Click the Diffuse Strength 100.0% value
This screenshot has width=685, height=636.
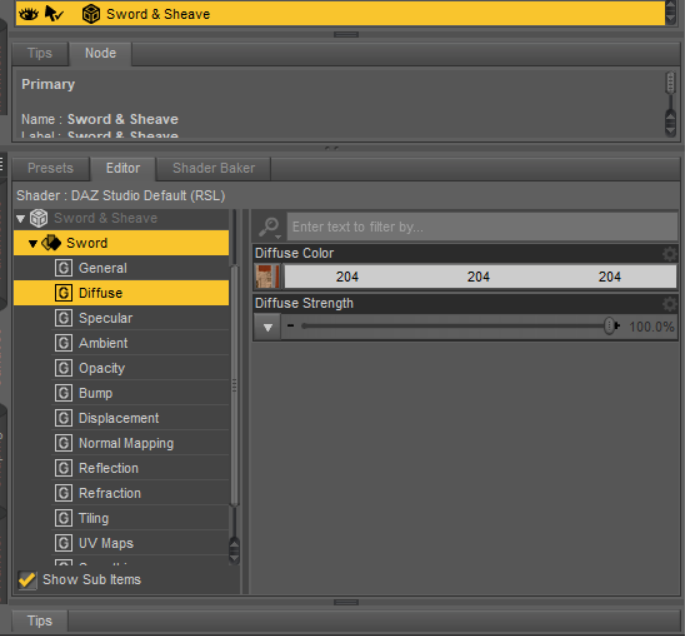[x=652, y=327]
